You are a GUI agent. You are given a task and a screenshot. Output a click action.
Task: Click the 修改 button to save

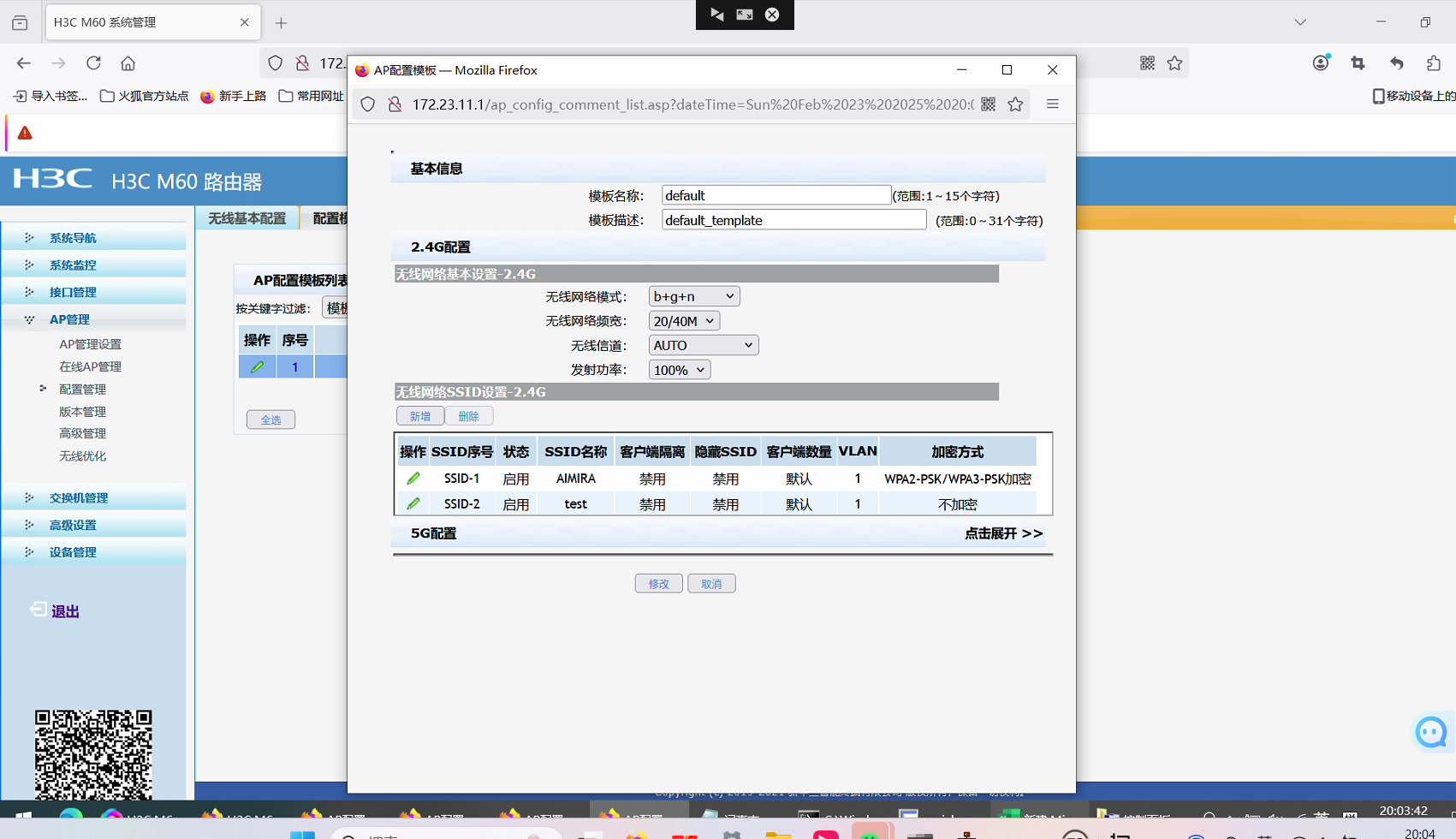pos(658,584)
